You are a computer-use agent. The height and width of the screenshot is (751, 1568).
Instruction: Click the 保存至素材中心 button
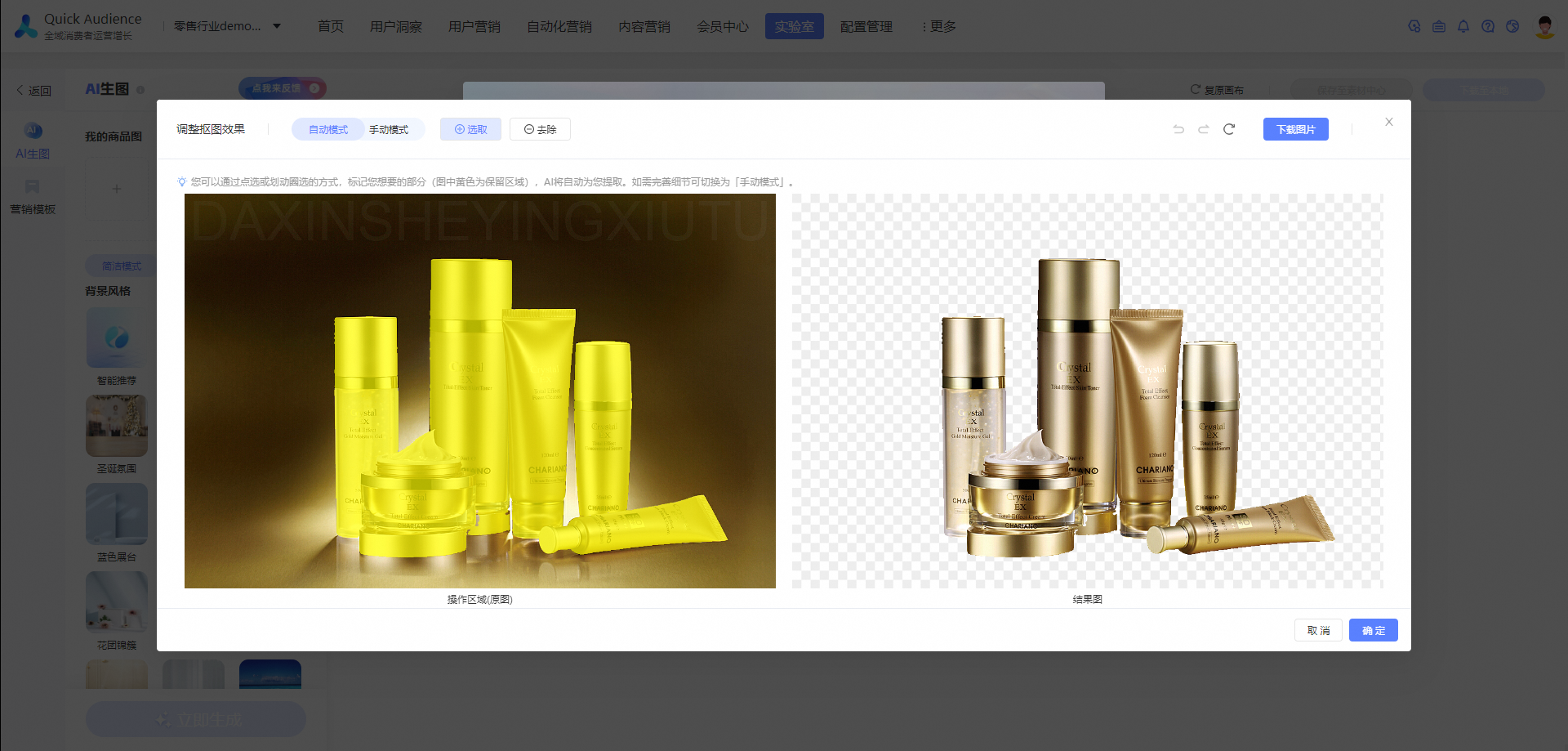[1351, 90]
